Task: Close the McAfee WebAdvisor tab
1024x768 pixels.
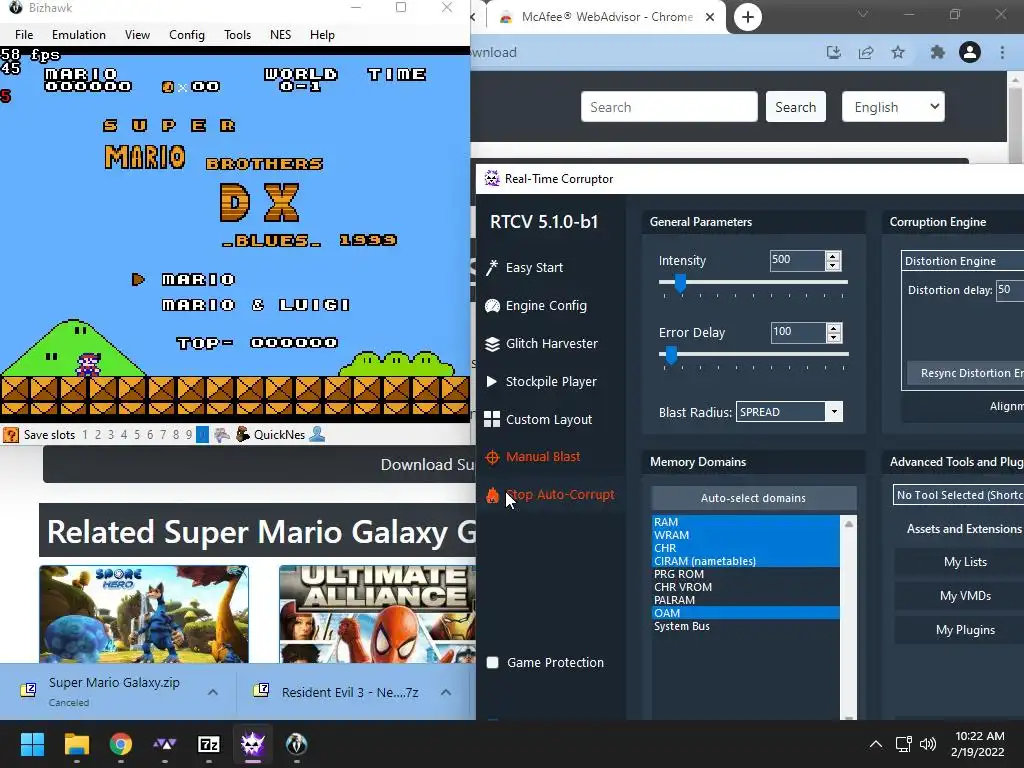Action: point(710,17)
